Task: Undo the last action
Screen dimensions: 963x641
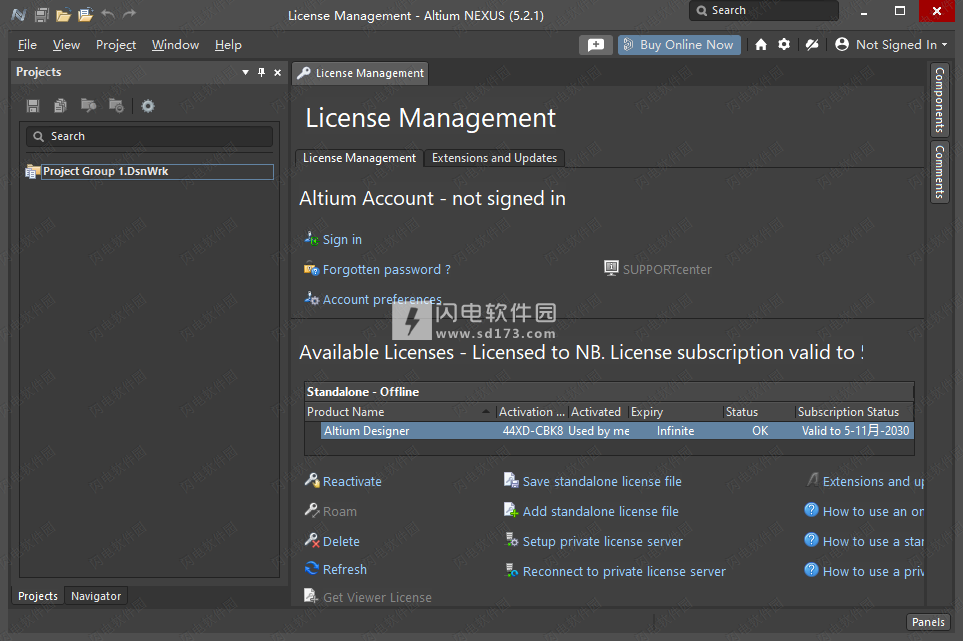Action: coord(107,14)
